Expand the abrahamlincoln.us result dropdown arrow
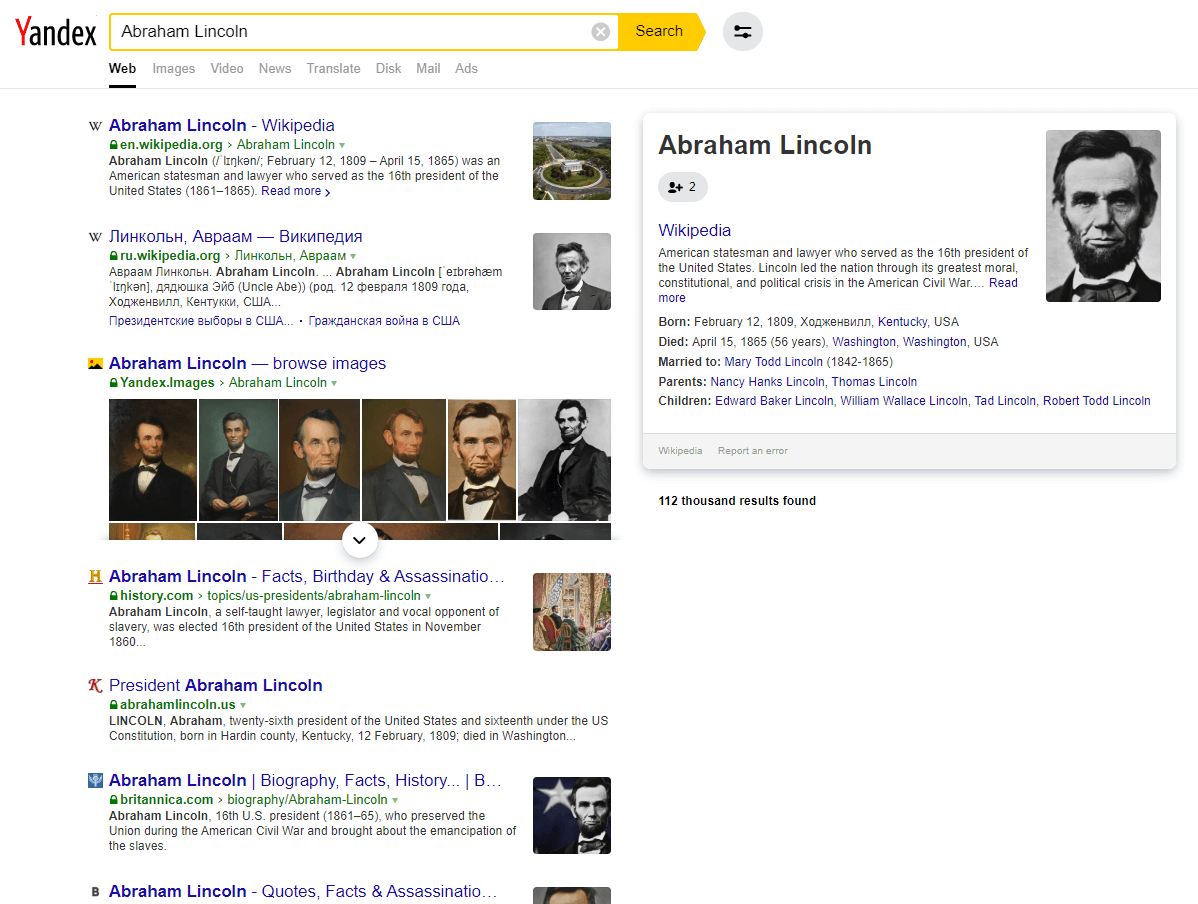 click(x=243, y=705)
